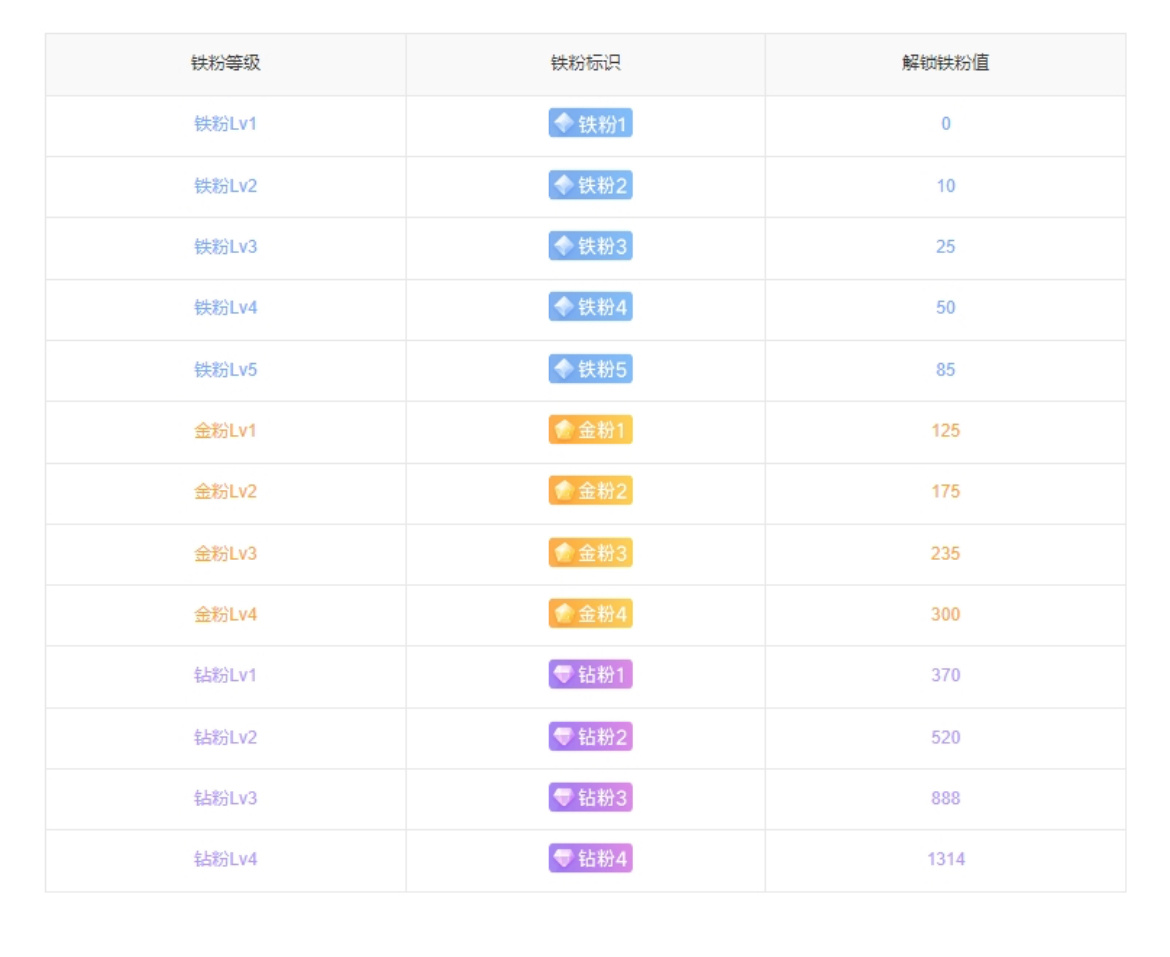Click the 铁粉4 badge icon
The height and width of the screenshot is (957, 1170).
[590, 307]
